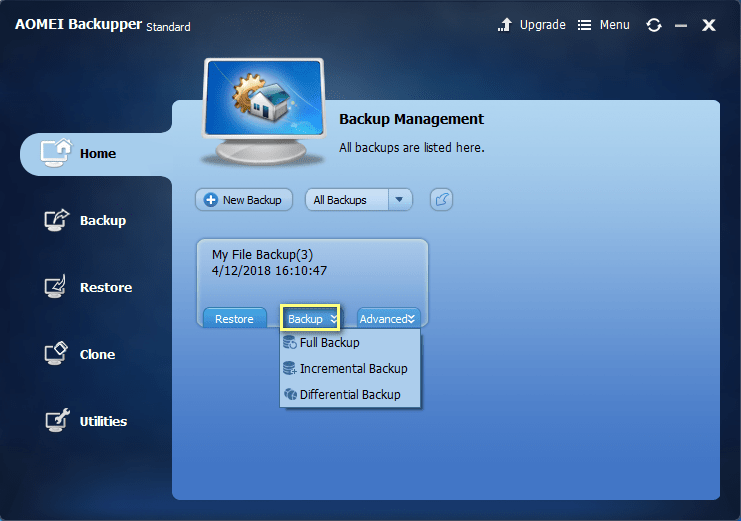Switch to the Clone sidebar section
The height and width of the screenshot is (521, 741).
(x=79, y=354)
